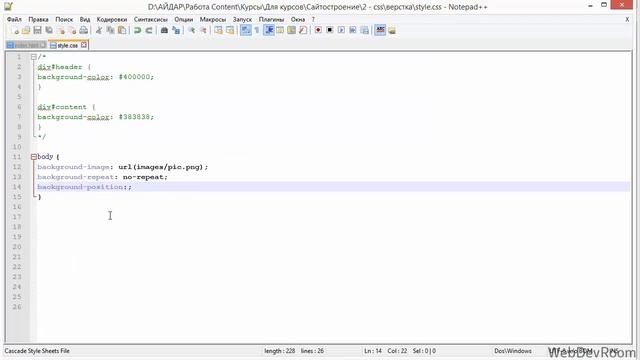
Task: Toggle synchronized horizontal scrolling
Action: click(x=230, y=30)
